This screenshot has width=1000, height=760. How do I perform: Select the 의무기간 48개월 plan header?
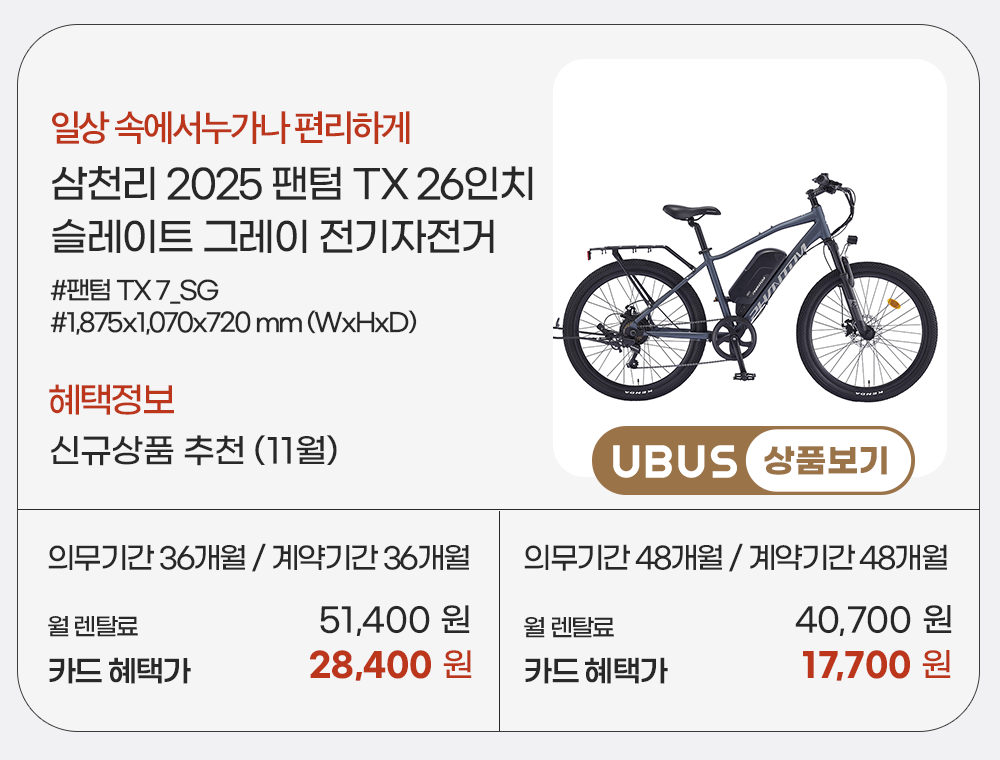pos(736,557)
